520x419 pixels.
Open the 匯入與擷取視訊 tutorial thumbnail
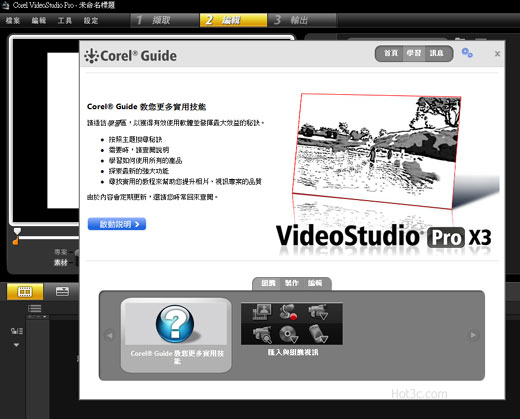pos(292,324)
